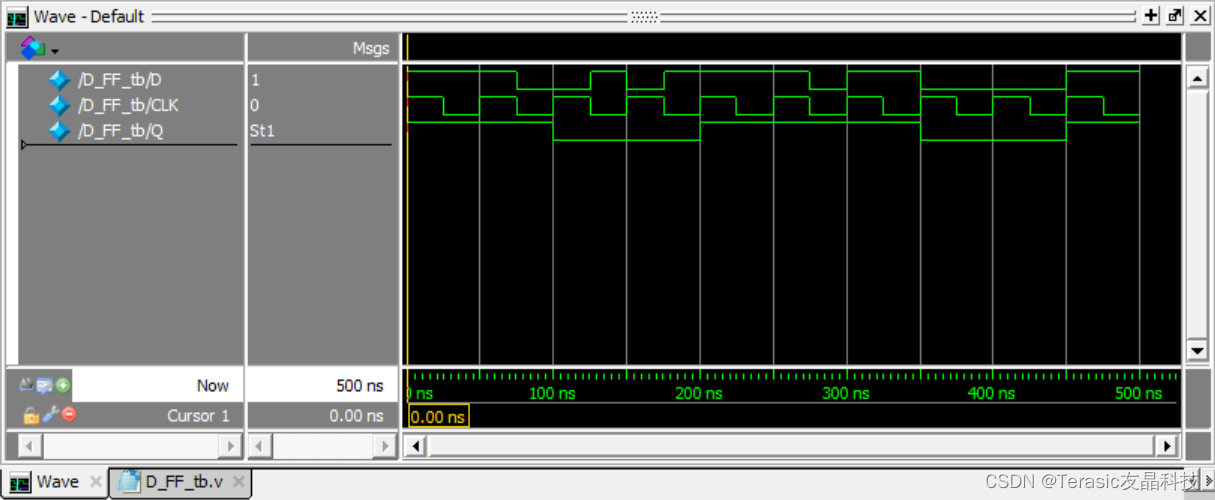Close the Wave tab
Viewport: 1215px width, 500px height.
96,482
